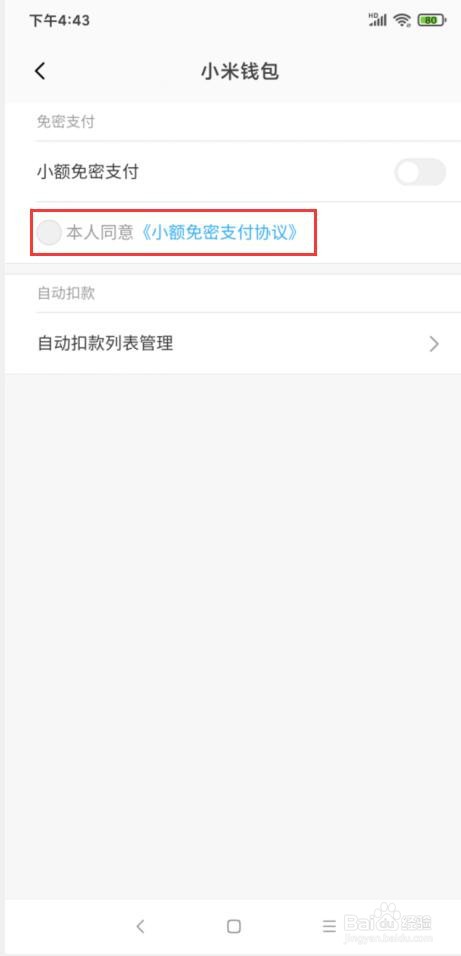This screenshot has width=461, height=956.
Task: Tap the 小米钱包 page title
Action: [x=240, y=72]
